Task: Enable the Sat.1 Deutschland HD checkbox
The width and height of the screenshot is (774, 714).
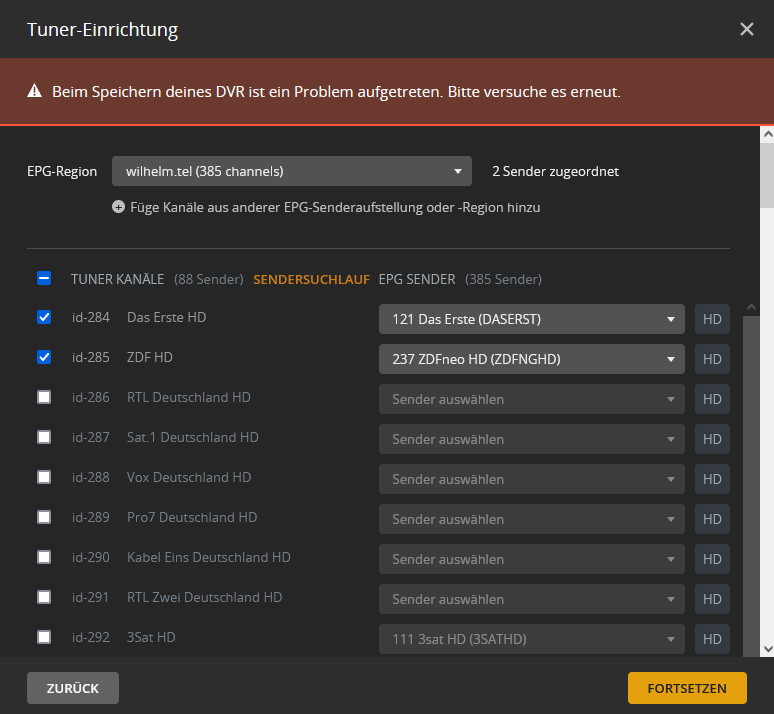Action: tap(44, 437)
